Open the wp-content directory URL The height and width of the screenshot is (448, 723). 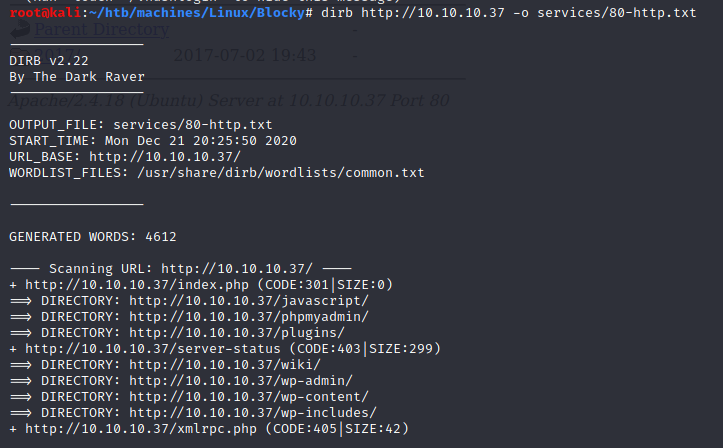(x=248, y=397)
